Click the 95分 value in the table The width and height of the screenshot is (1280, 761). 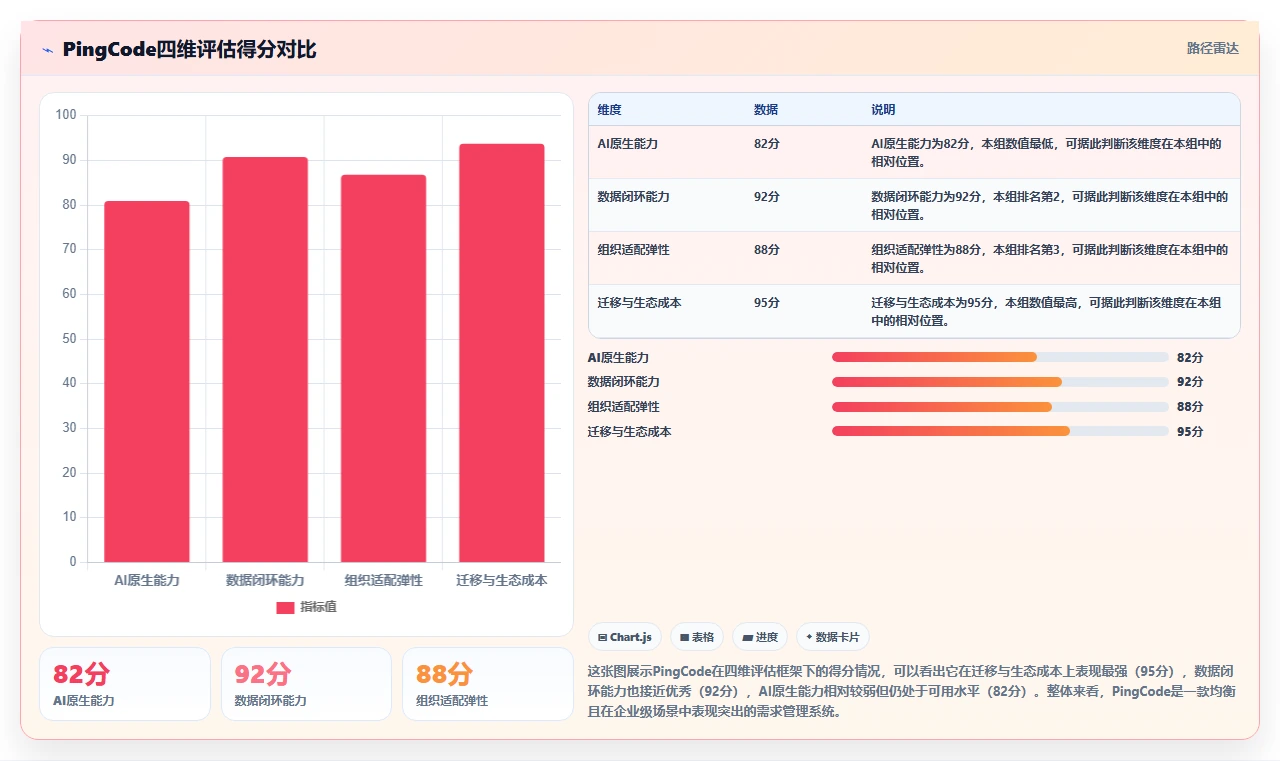pyautogui.click(x=767, y=303)
